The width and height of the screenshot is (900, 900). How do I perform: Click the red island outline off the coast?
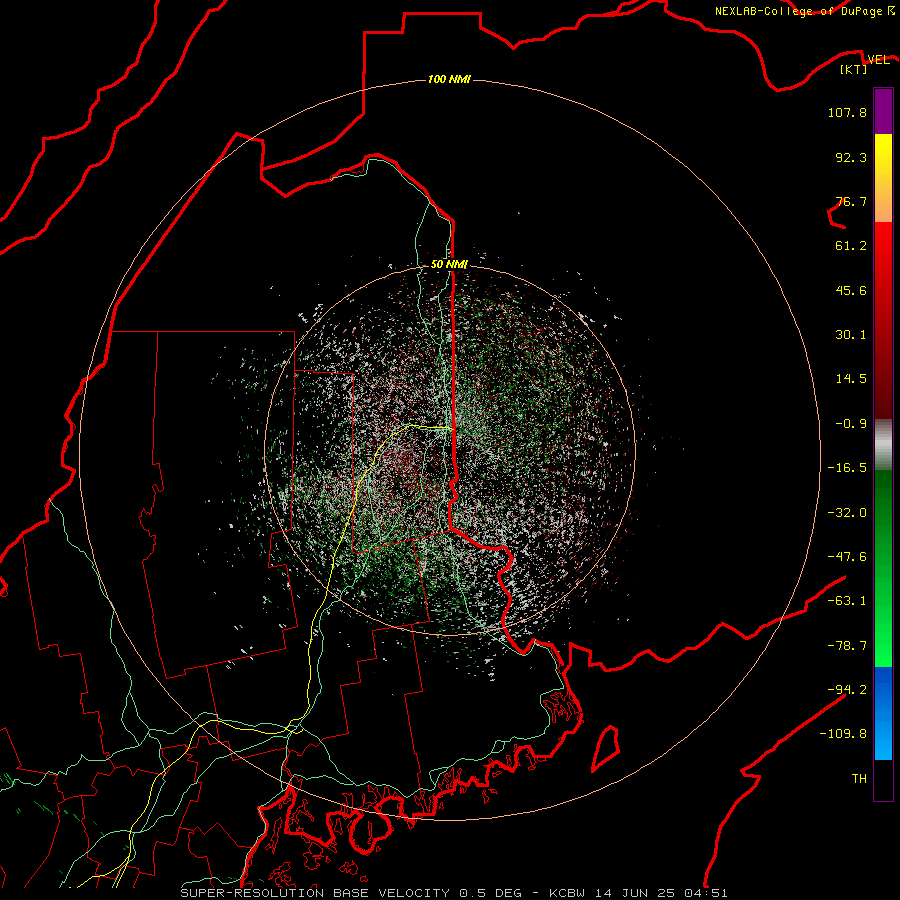(x=606, y=748)
